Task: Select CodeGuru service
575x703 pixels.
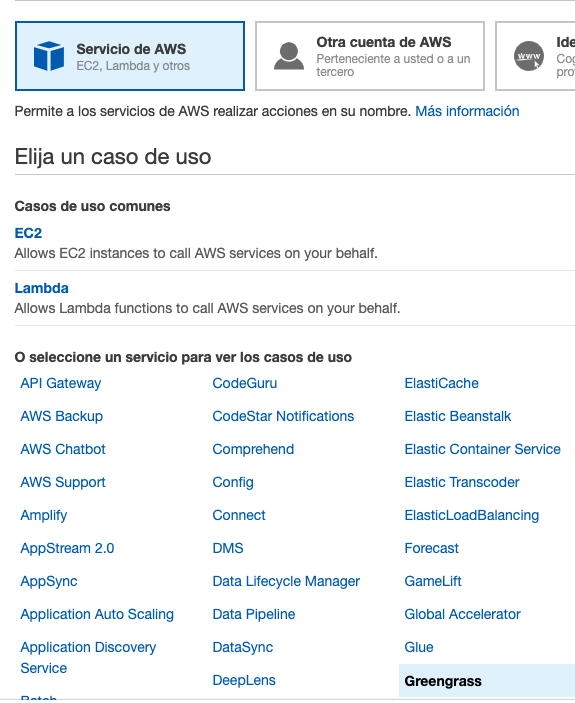Action: point(245,383)
